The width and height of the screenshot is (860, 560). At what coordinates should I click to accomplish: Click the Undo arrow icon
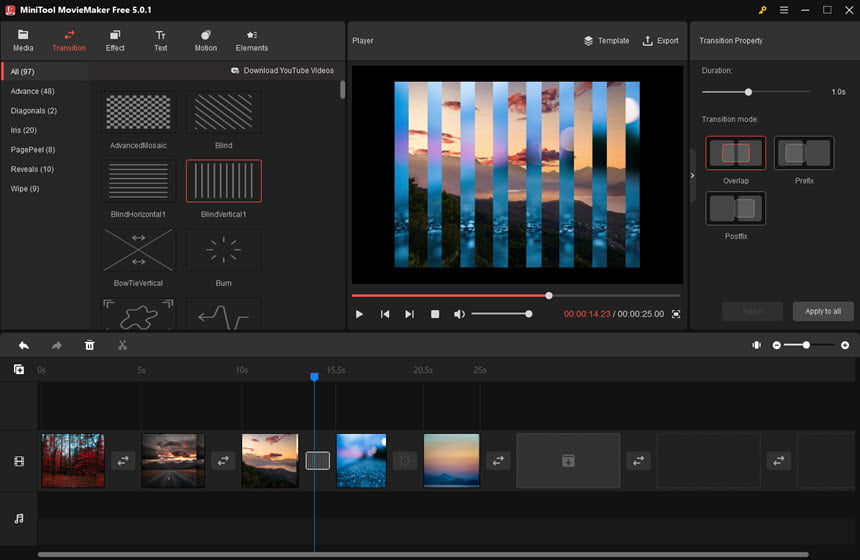24,346
